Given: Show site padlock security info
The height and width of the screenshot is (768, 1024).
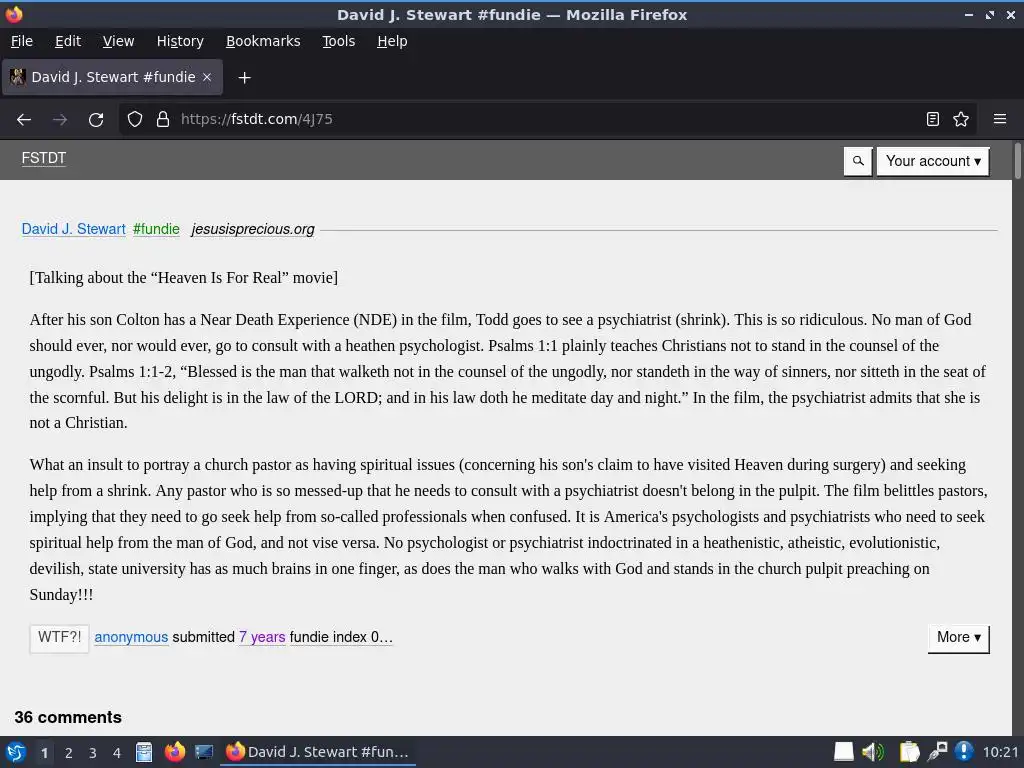Looking at the screenshot, I should pyautogui.click(x=163, y=120).
